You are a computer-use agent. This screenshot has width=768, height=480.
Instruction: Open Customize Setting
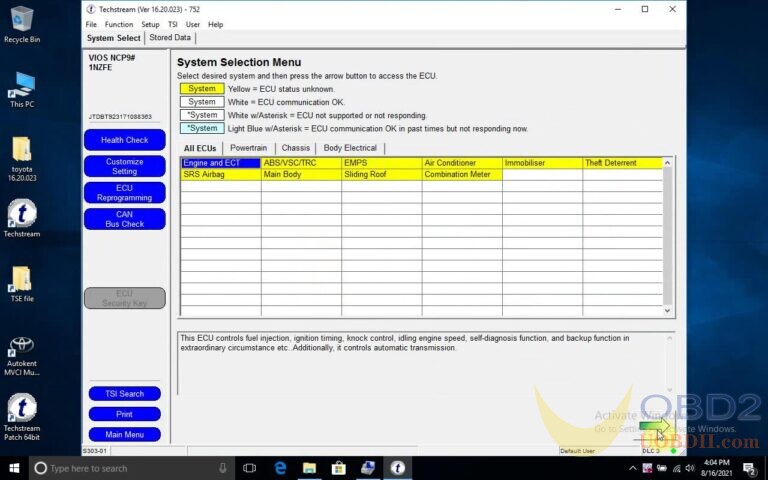click(x=124, y=167)
